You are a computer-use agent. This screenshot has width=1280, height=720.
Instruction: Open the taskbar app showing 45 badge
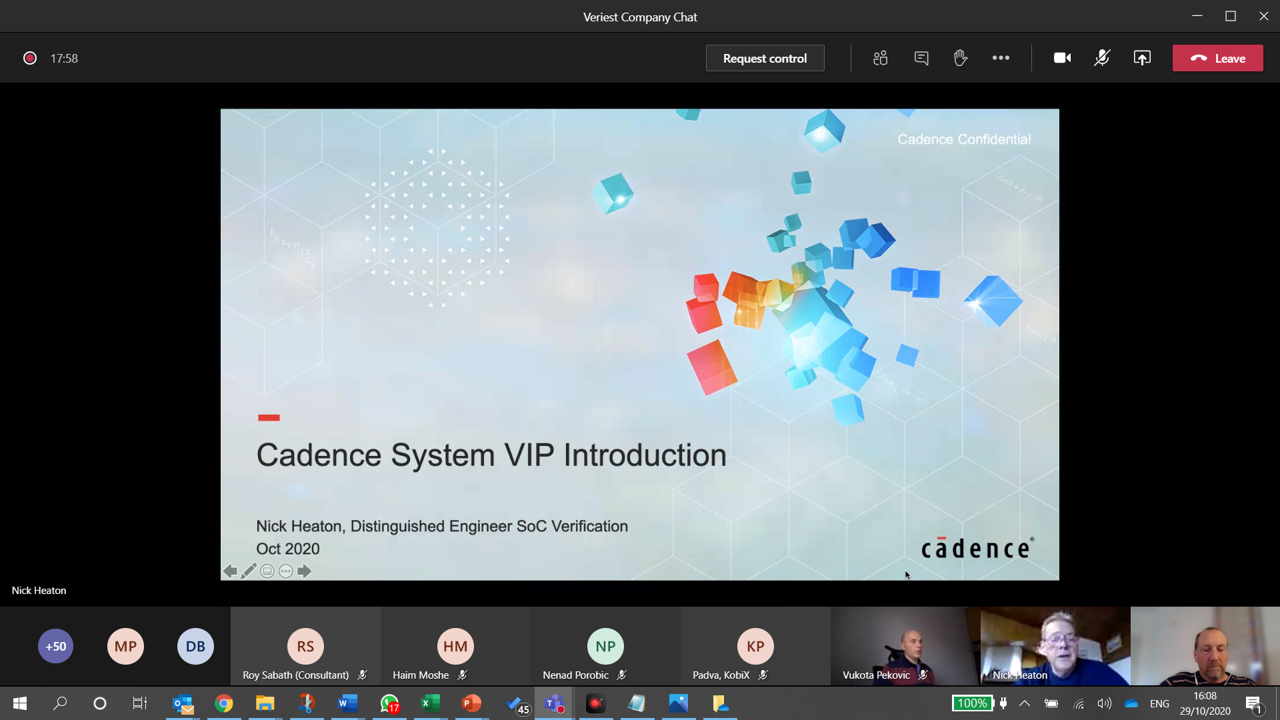click(517, 704)
